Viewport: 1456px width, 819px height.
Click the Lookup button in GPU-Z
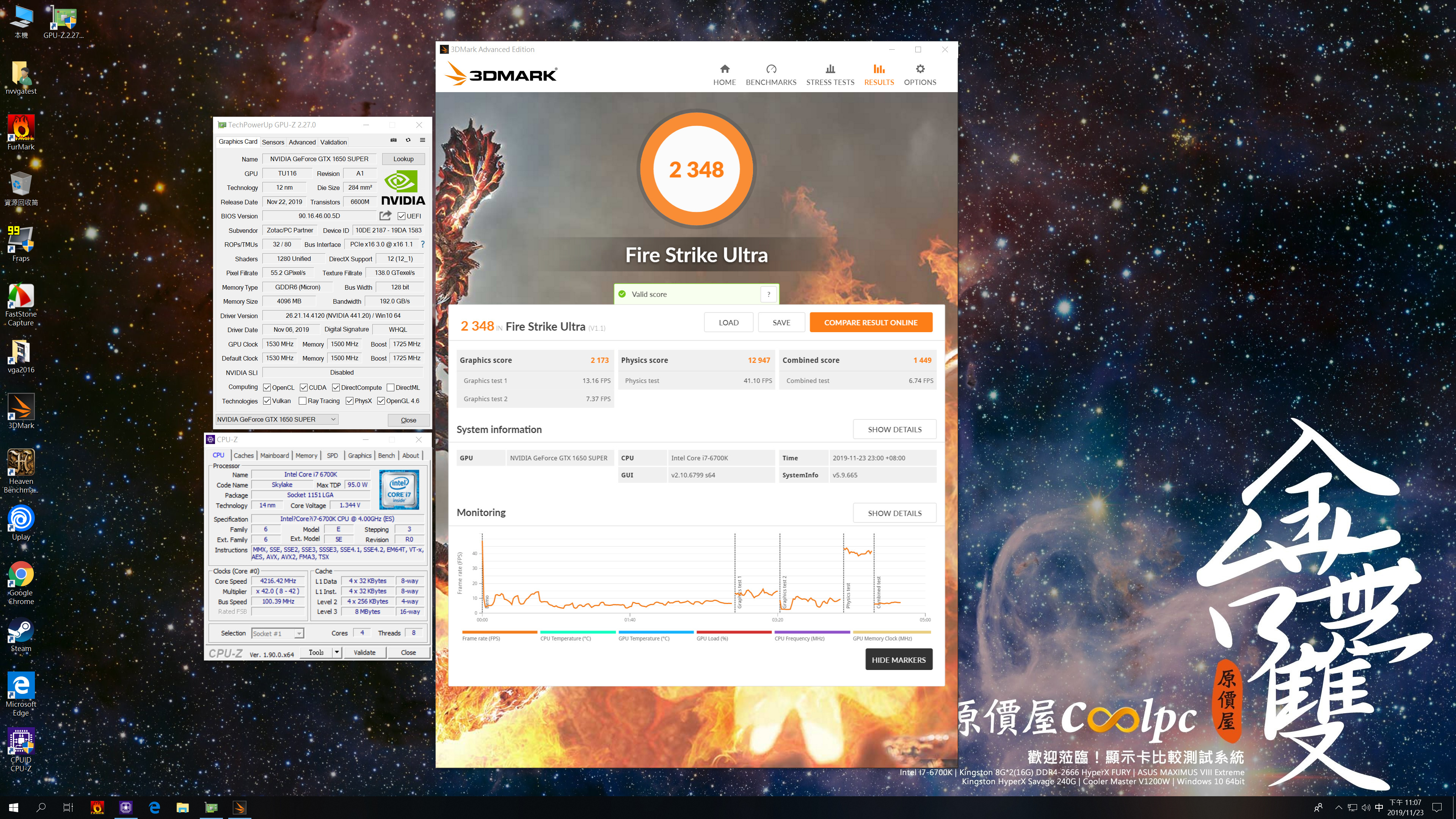point(403,159)
